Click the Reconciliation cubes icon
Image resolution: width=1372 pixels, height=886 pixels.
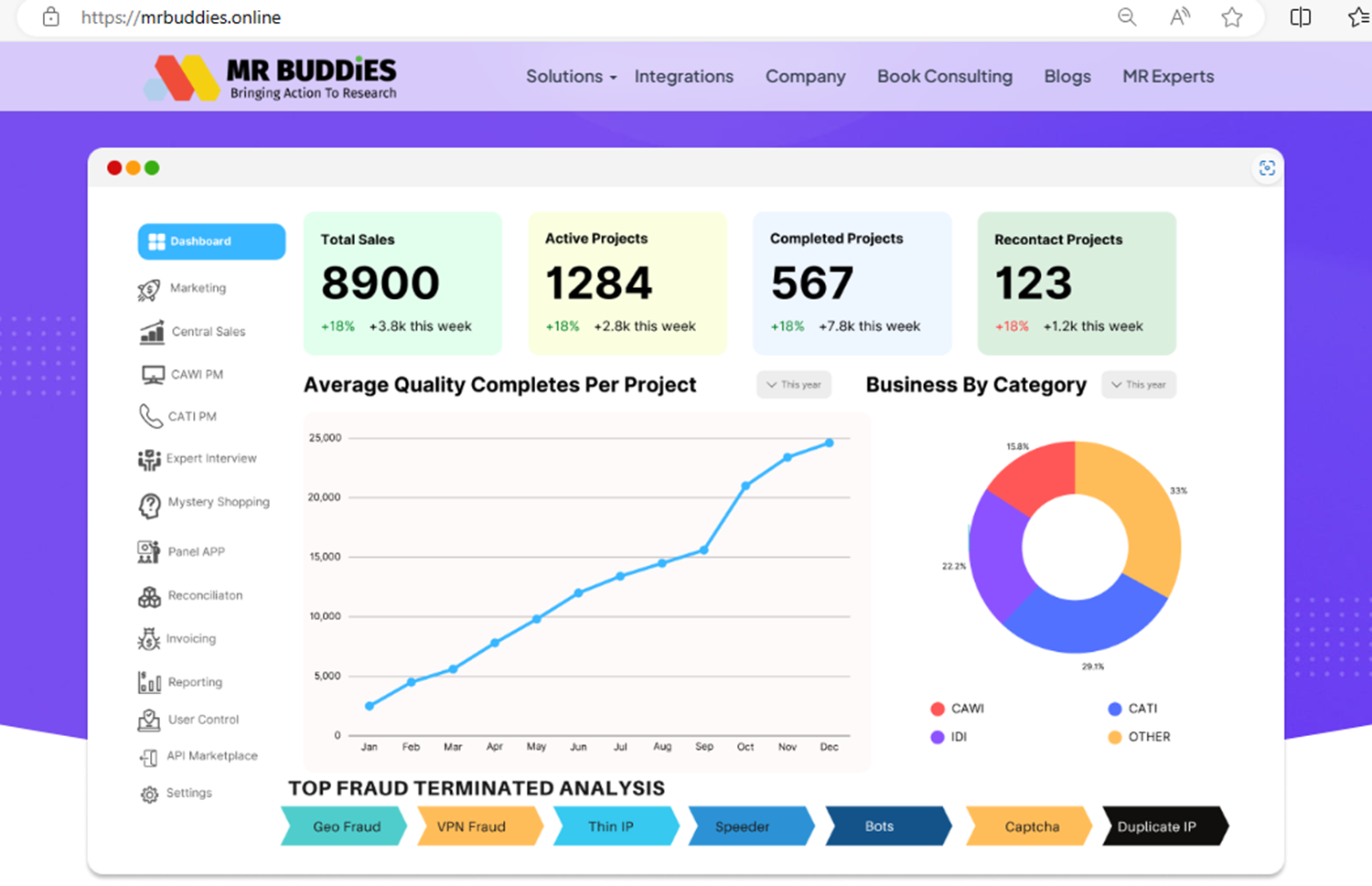coord(149,596)
